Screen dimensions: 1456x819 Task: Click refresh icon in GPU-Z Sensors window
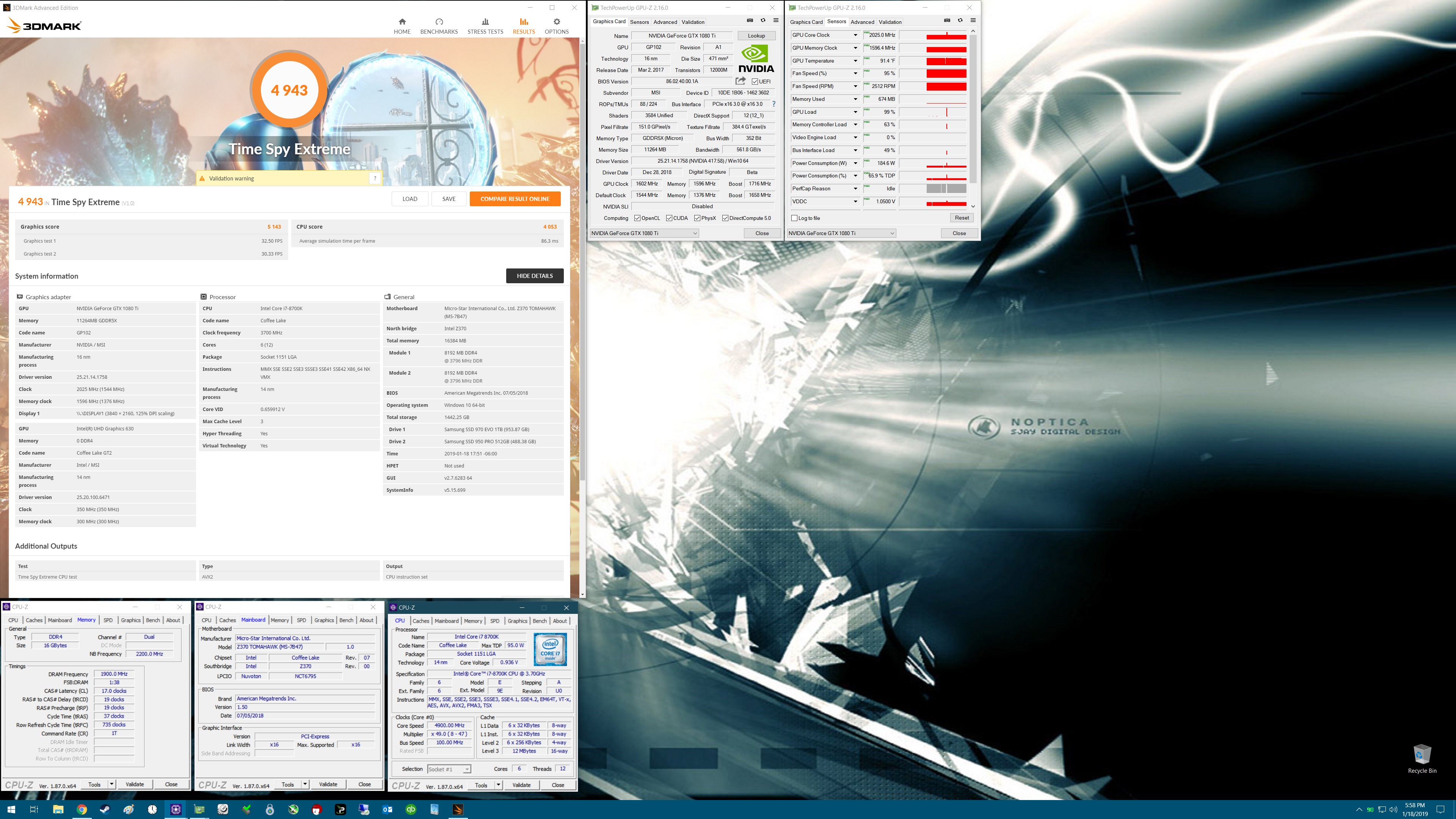coord(960,20)
